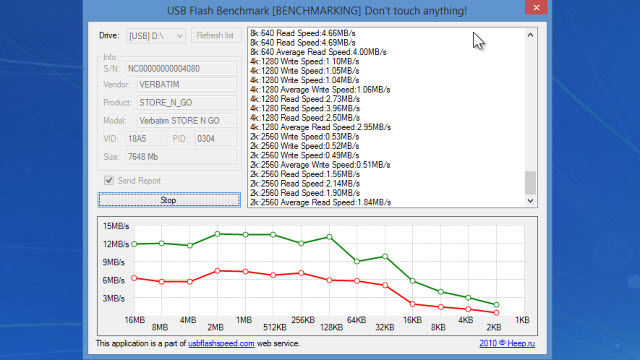The width and height of the screenshot is (640, 360).
Task: Open the usbflashspeed.com link
Action: click(221, 343)
